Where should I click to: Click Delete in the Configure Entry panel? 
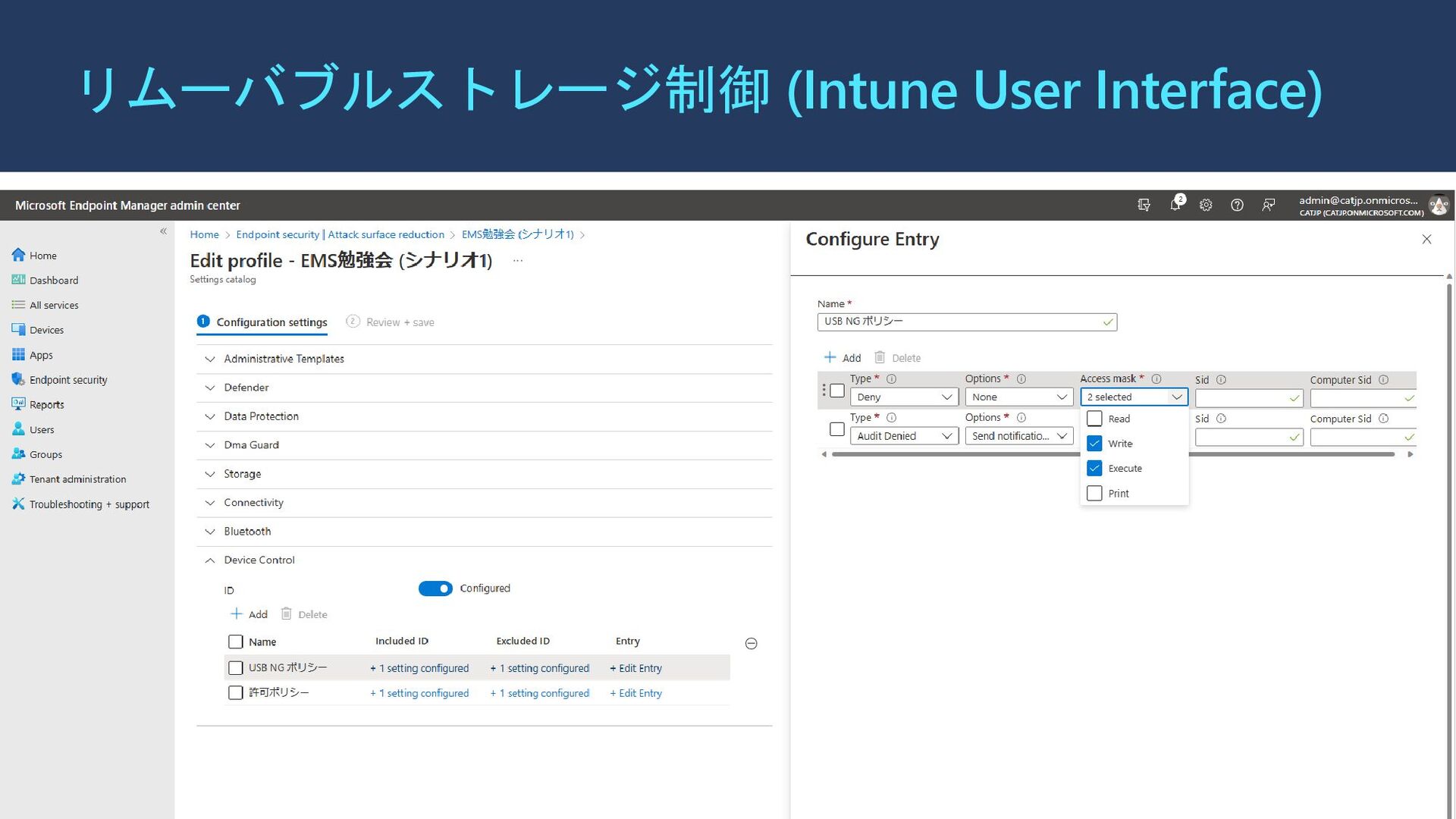(x=897, y=358)
